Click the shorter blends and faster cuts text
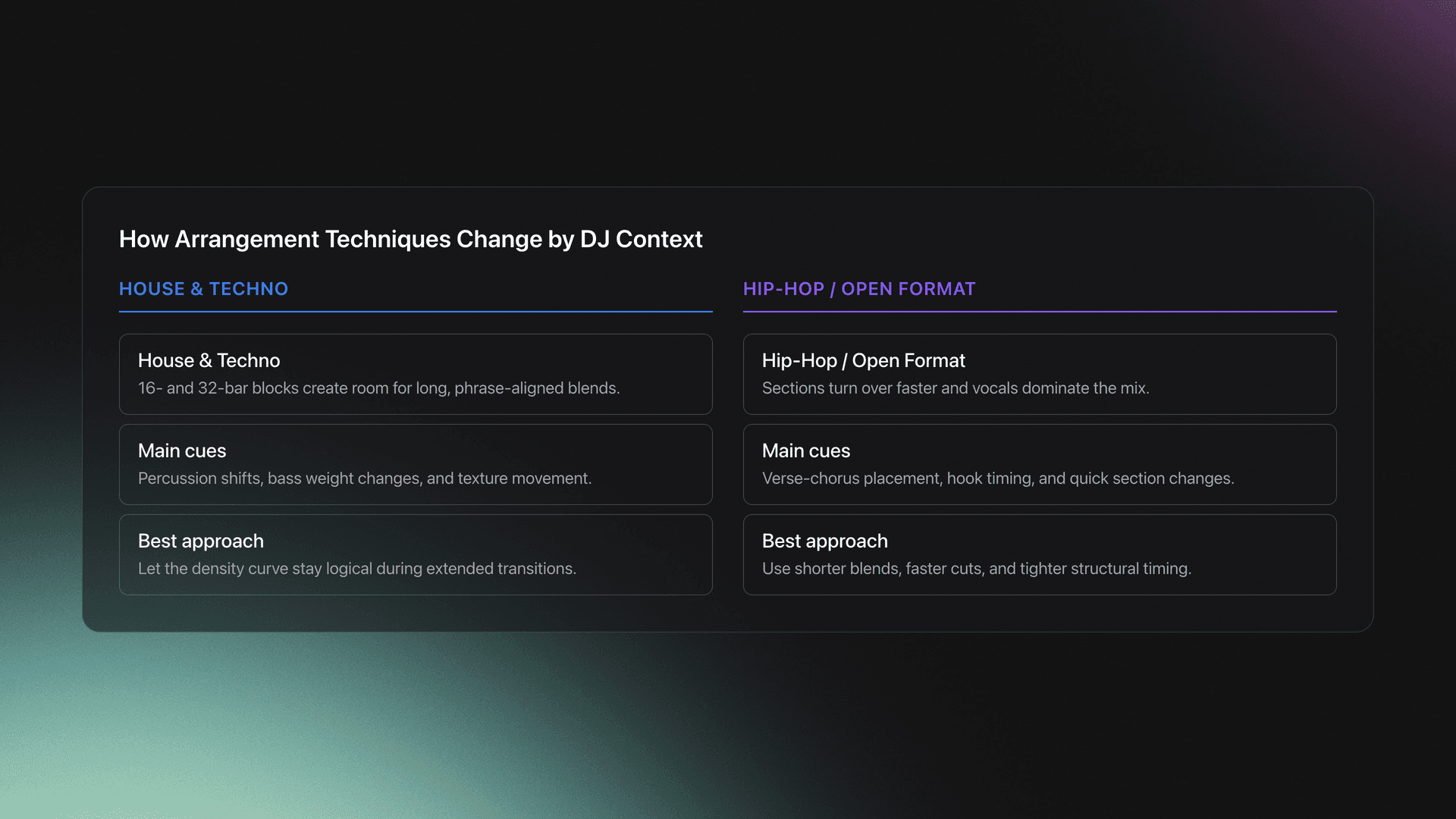 pos(977,568)
